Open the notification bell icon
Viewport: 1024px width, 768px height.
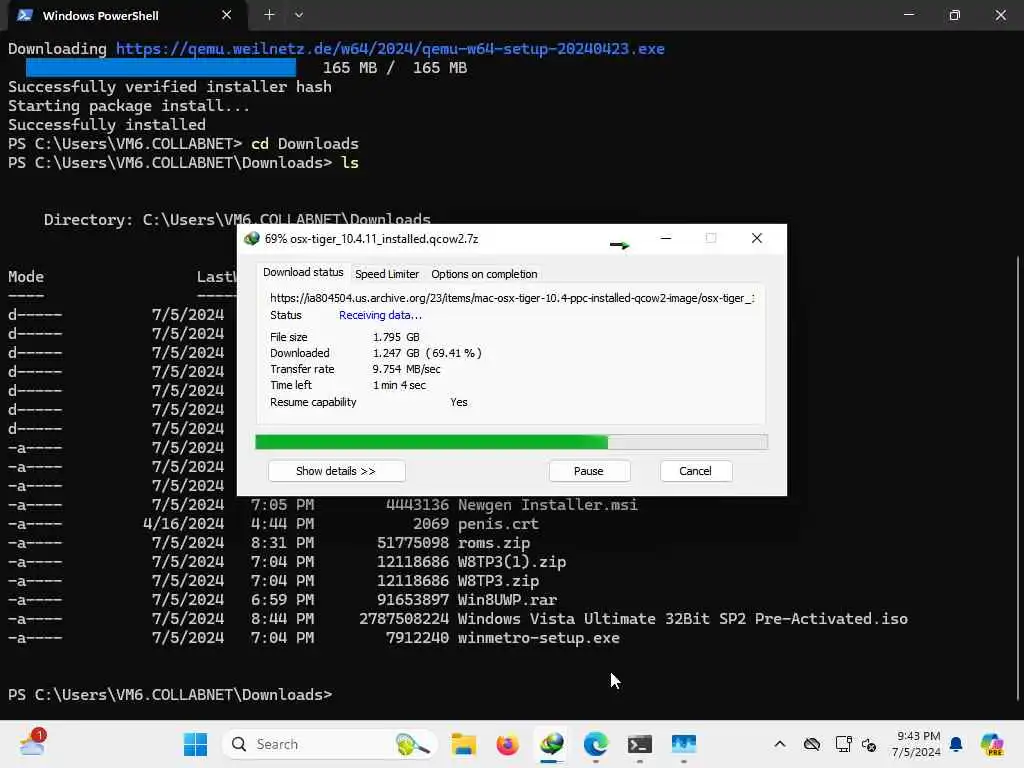tap(956, 744)
